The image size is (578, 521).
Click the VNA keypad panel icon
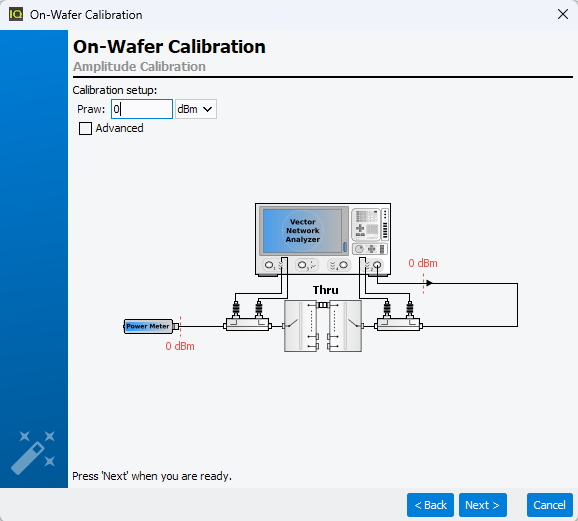(x=370, y=225)
